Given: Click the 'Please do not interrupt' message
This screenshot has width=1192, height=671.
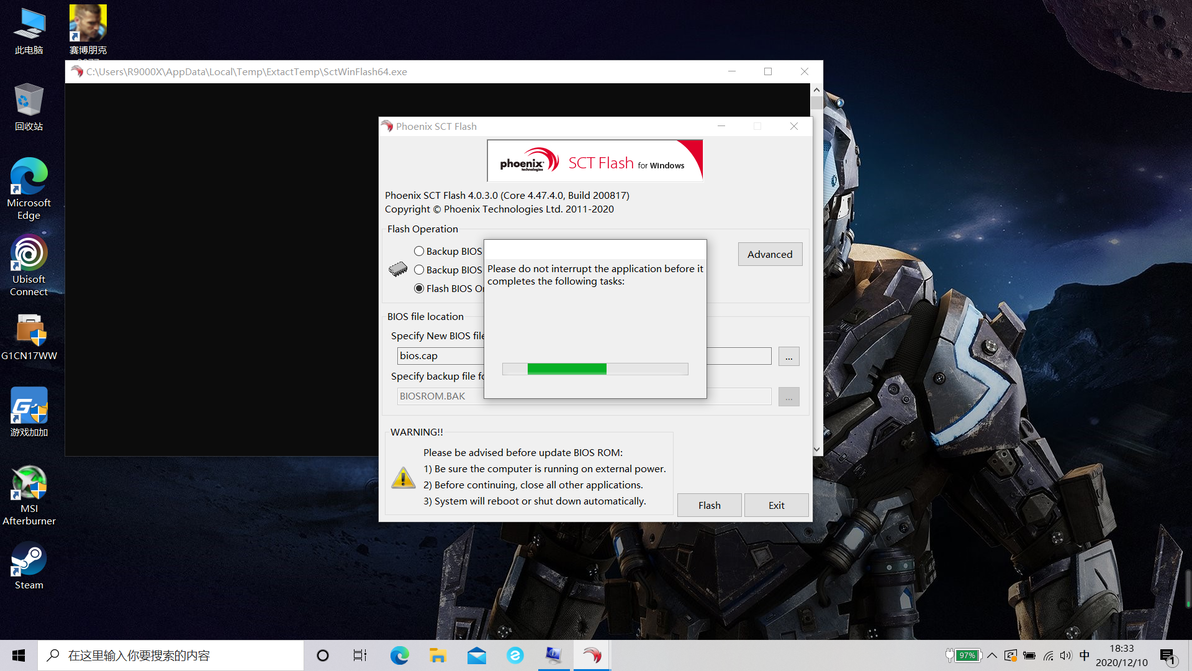Looking at the screenshot, I should point(595,274).
